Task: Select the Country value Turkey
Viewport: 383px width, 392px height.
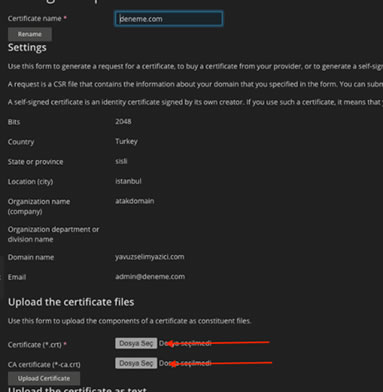Action: coord(126,141)
